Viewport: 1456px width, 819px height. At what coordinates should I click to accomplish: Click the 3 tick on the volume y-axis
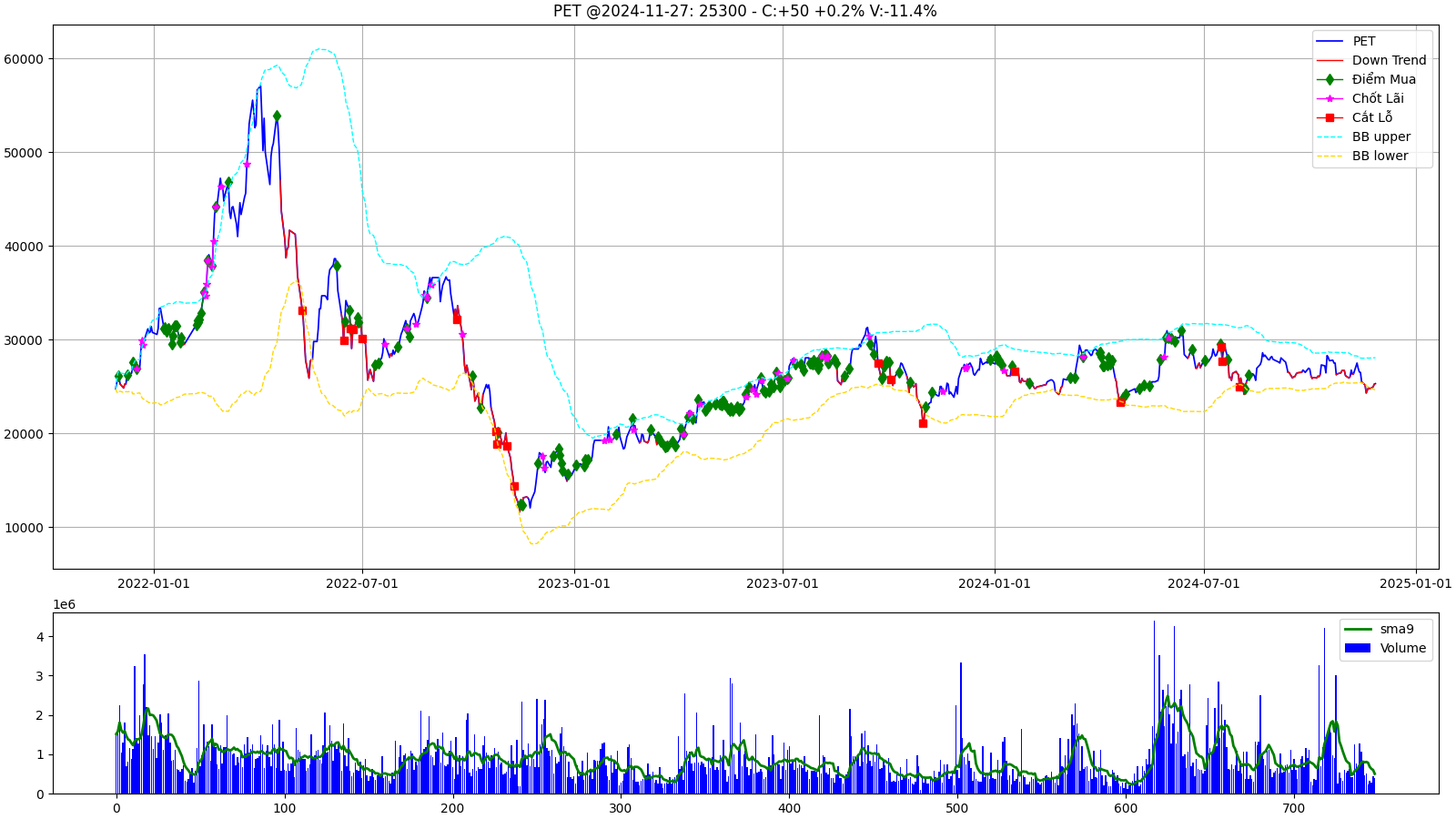[x=40, y=676]
